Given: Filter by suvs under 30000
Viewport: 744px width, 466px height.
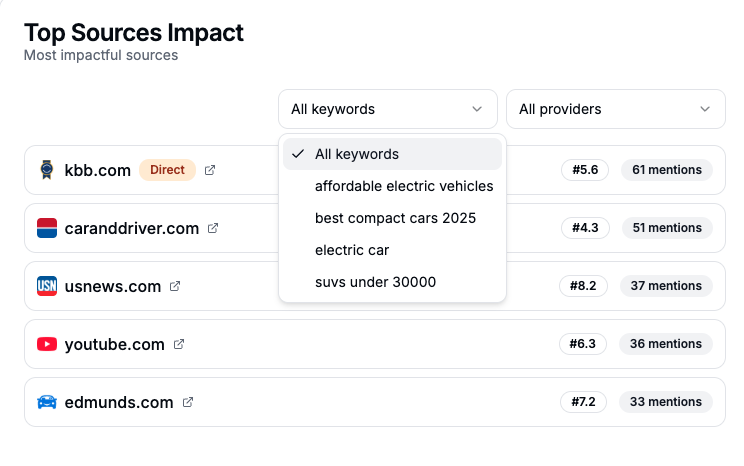Looking at the screenshot, I should (x=375, y=282).
